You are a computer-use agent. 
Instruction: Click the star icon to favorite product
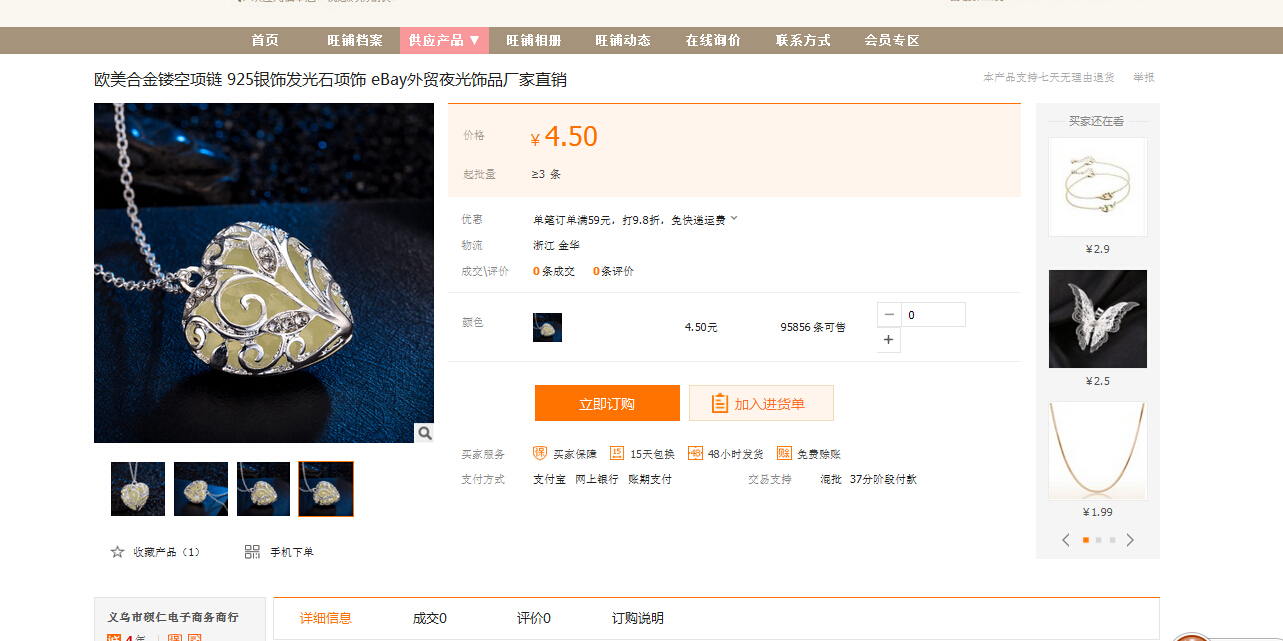tap(117, 552)
